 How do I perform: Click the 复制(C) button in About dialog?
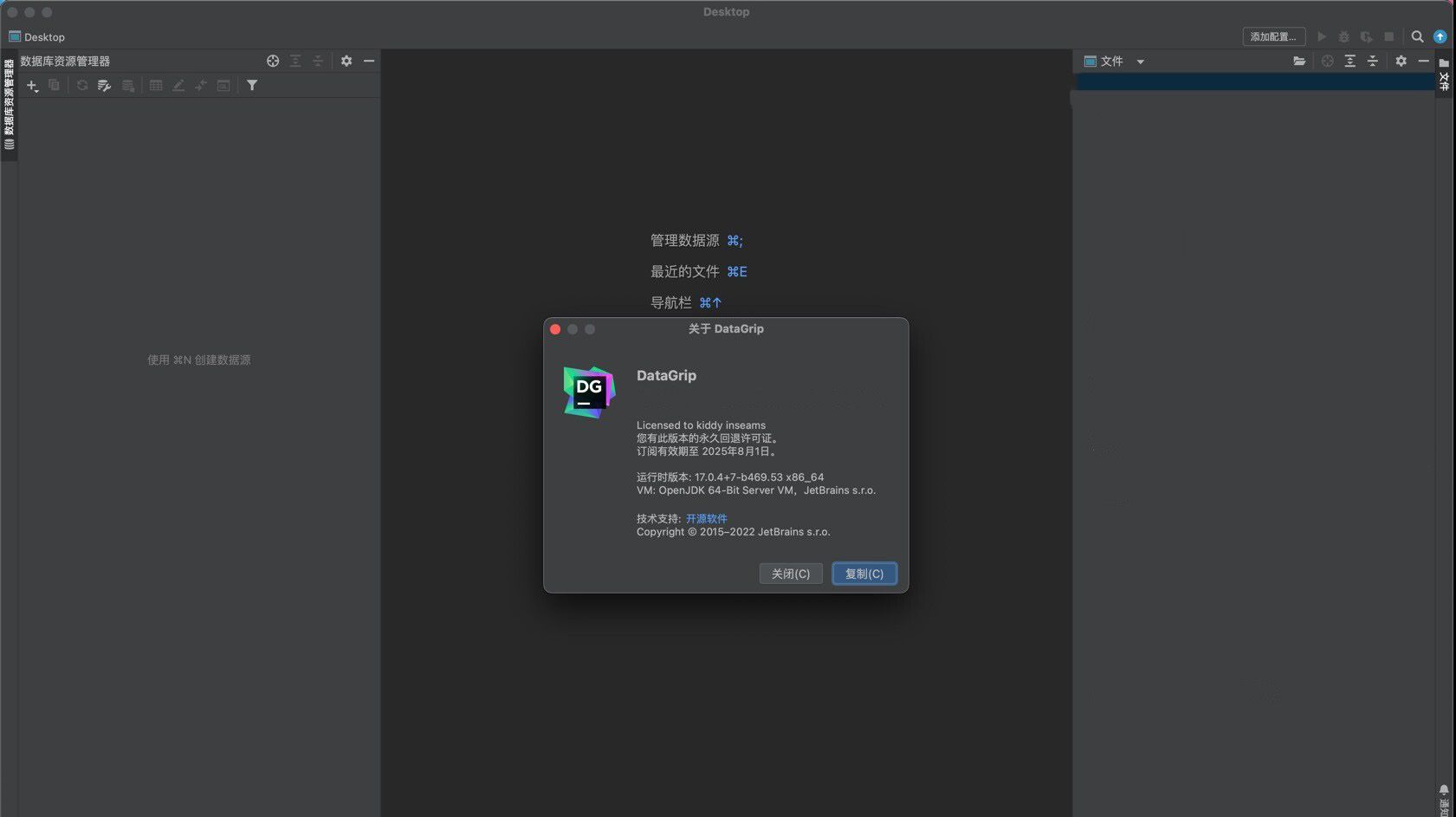864,573
